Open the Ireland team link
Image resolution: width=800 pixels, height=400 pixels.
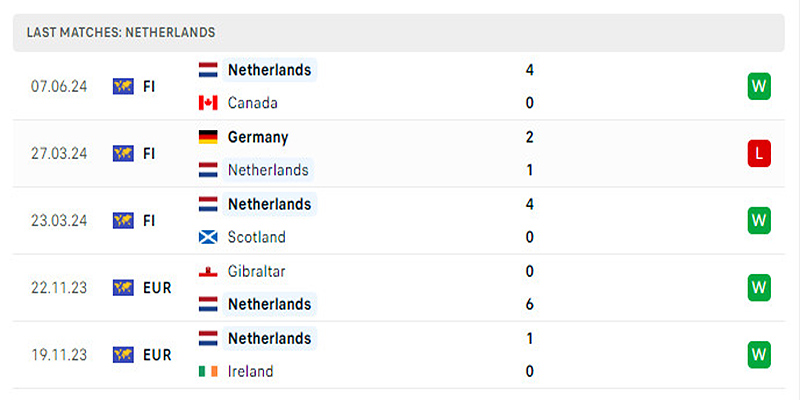(x=250, y=371)
